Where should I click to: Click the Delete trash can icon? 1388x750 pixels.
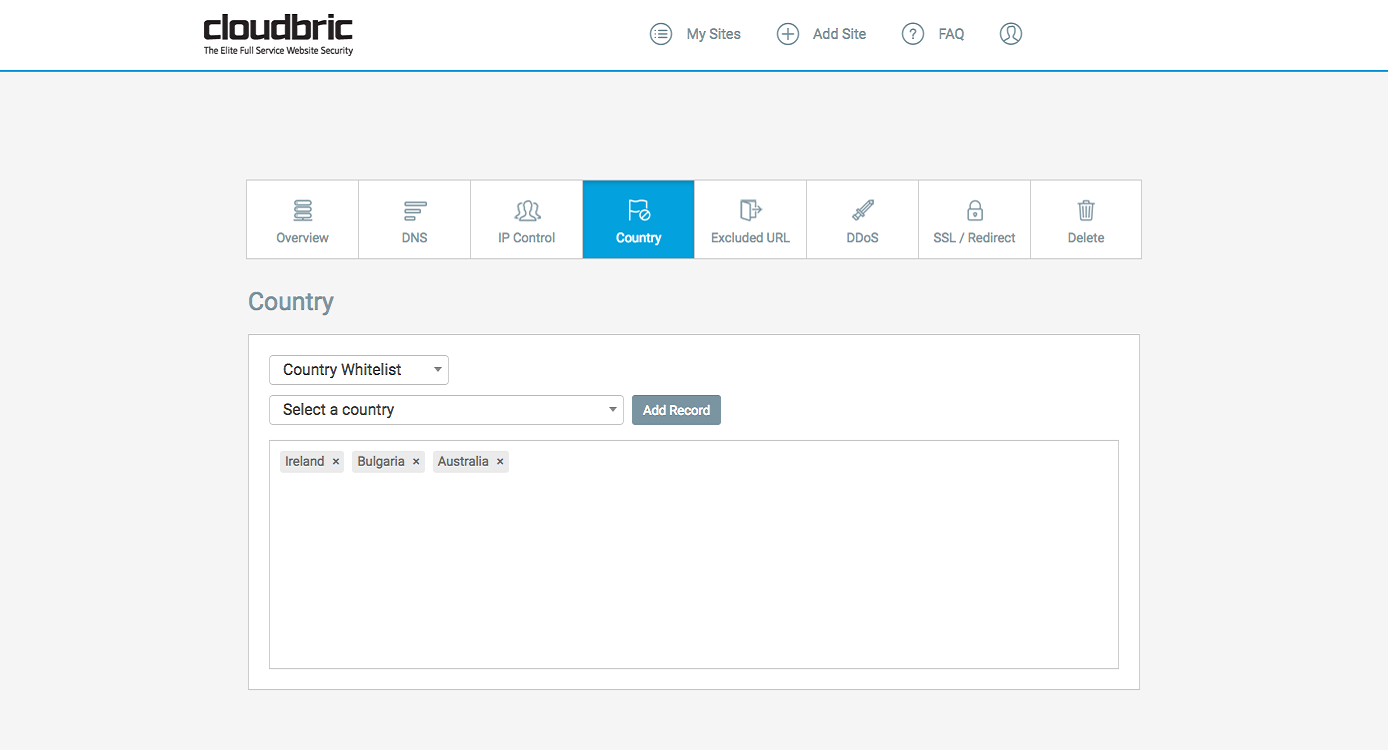coord(1086,210)
